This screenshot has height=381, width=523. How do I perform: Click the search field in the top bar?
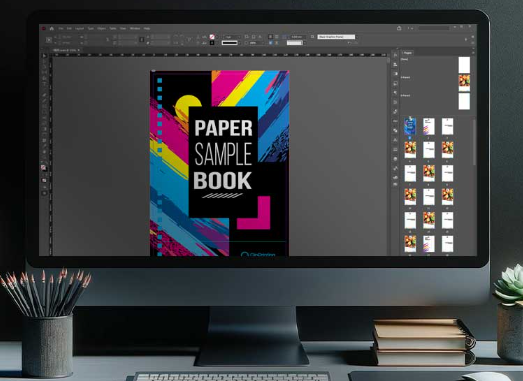(x=434, y=28)
